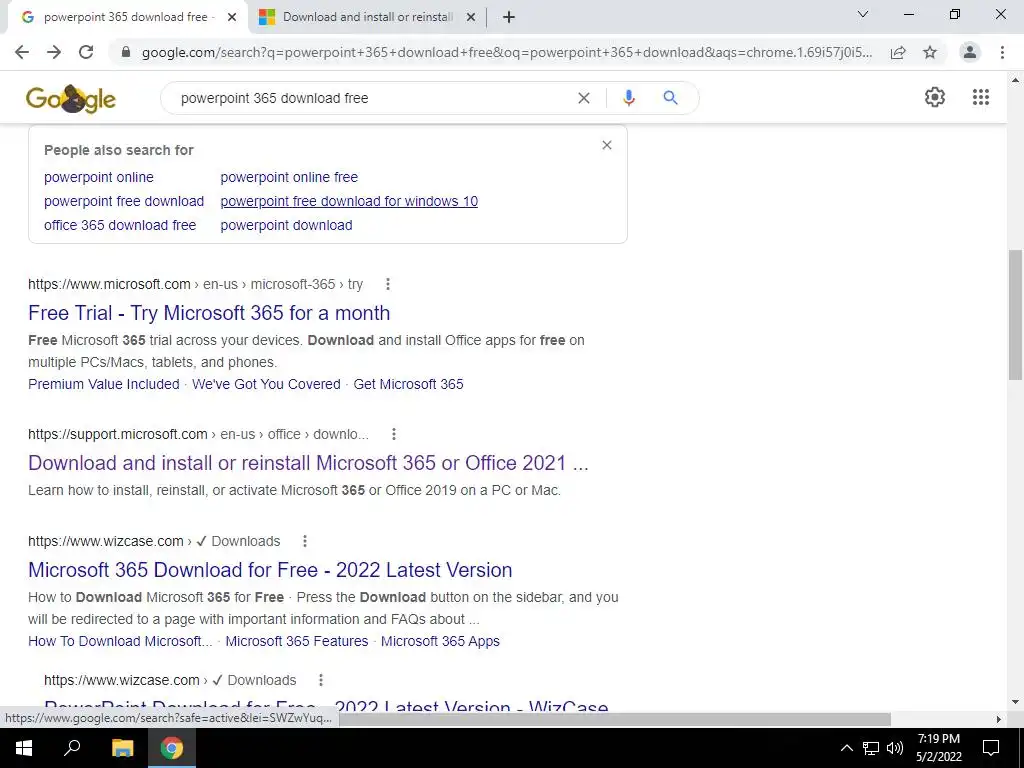Share this page icon in address bar
The height and width of the screenshot is (768, 1024).
tap(898, 52)
